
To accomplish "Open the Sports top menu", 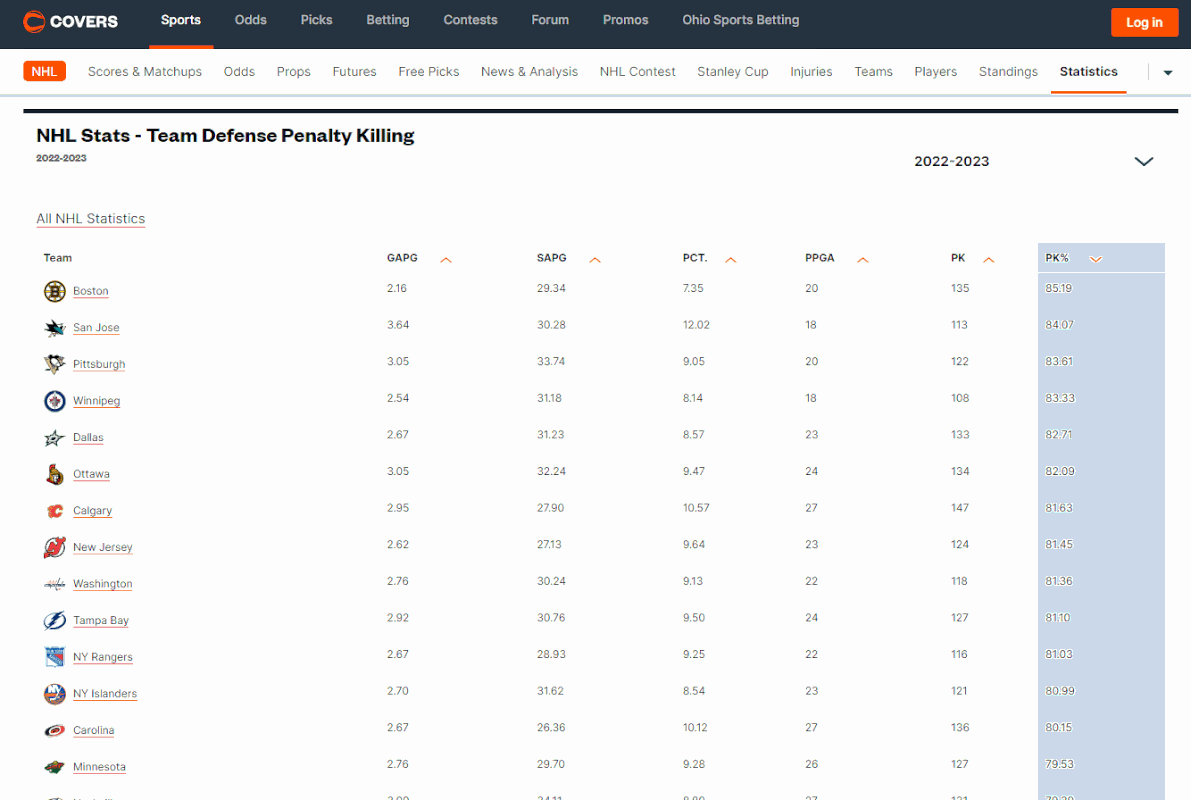I will coord(181,21).
